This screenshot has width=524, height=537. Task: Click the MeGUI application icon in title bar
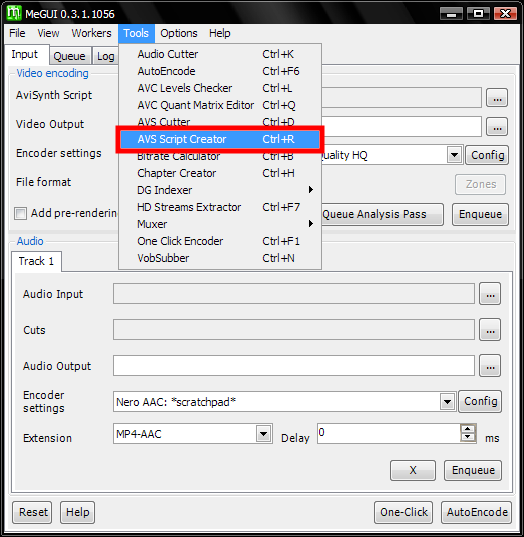[x=14, y=13]
